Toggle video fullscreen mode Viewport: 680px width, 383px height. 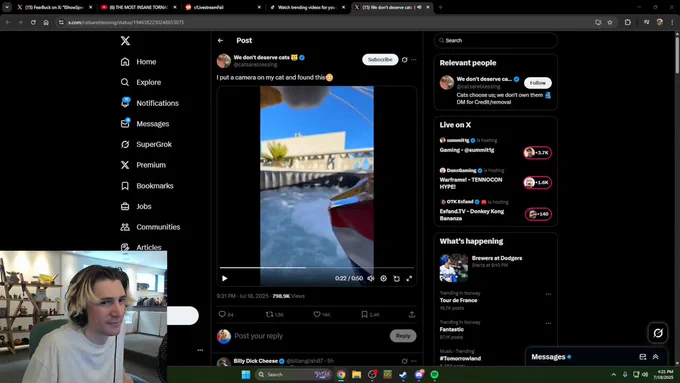pos(409,278)
